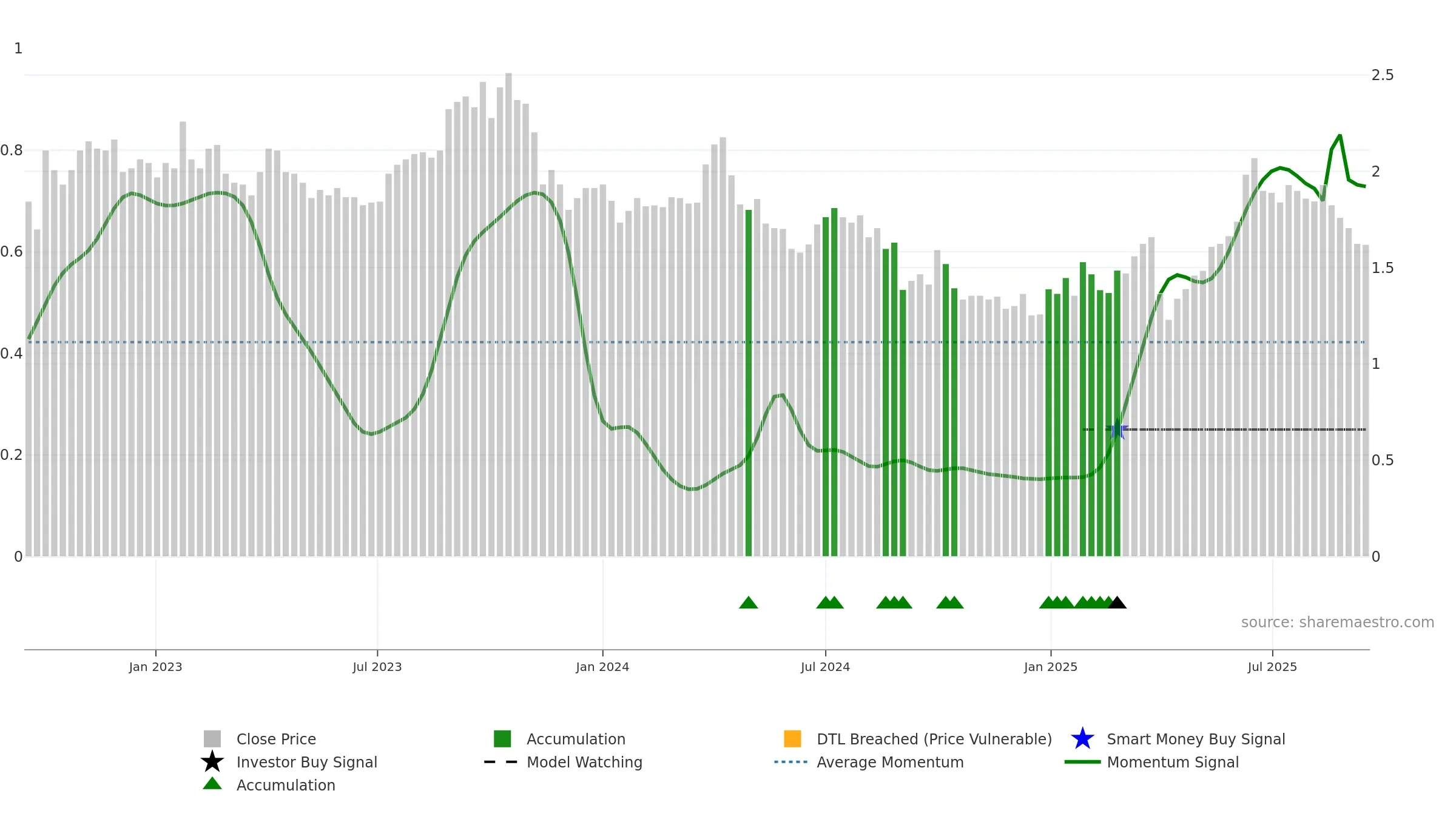Viewport: 1456px width, 819px height.
Task: Click the black triangle marker below the chart
Action: pos(1117,602)
